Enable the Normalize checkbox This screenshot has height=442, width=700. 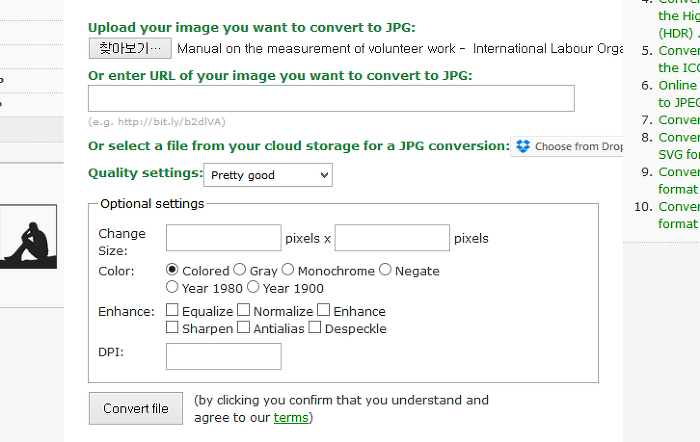[243, 310]
